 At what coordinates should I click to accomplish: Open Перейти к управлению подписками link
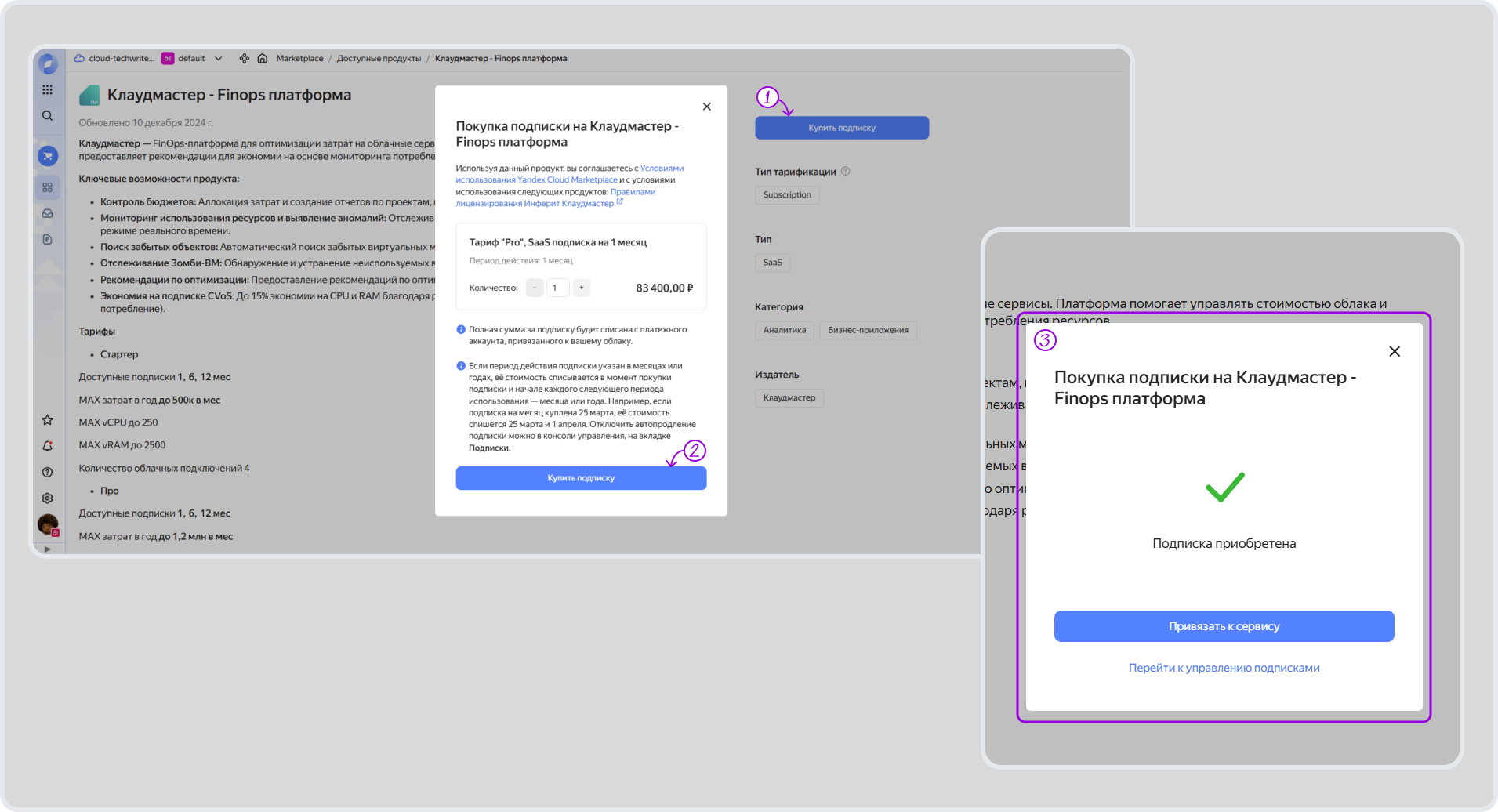click(x=1224, y=668)
